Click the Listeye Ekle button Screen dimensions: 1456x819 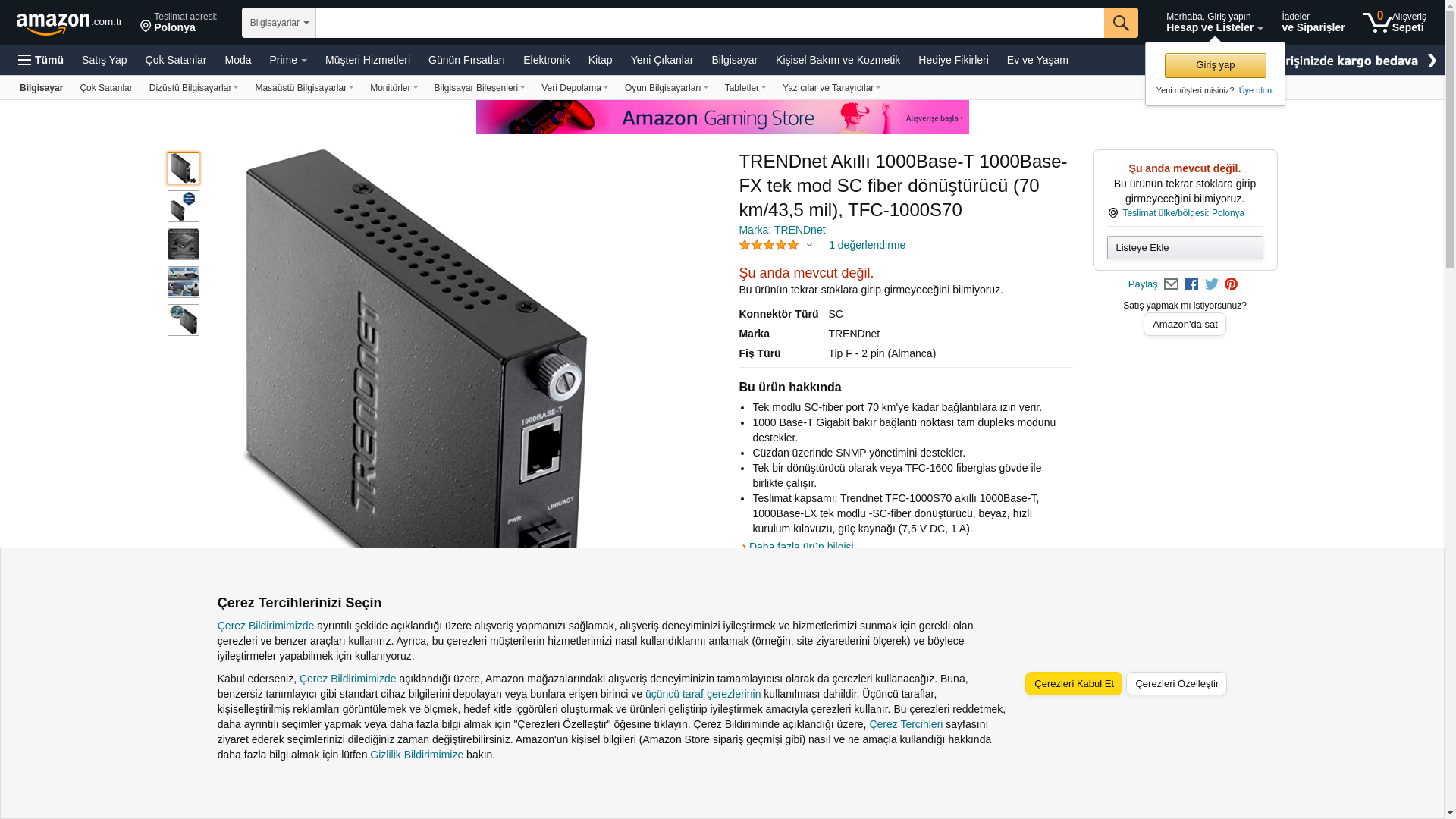(1185, 247)
